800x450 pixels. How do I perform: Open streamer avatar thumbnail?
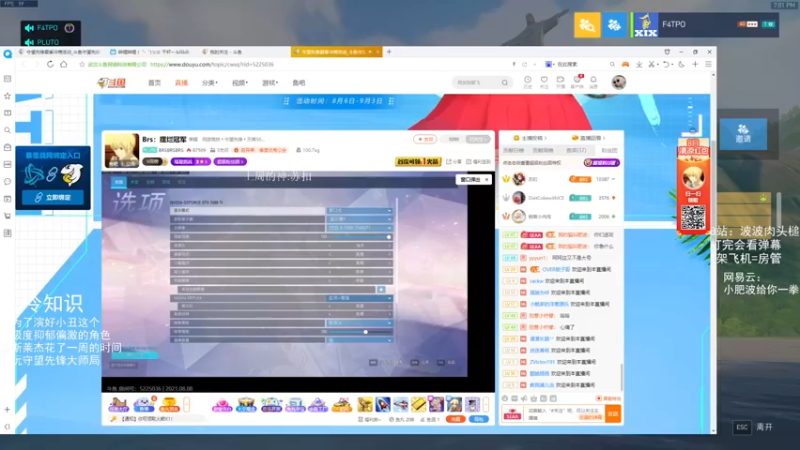pyautogui.click(x=121, y=151)
